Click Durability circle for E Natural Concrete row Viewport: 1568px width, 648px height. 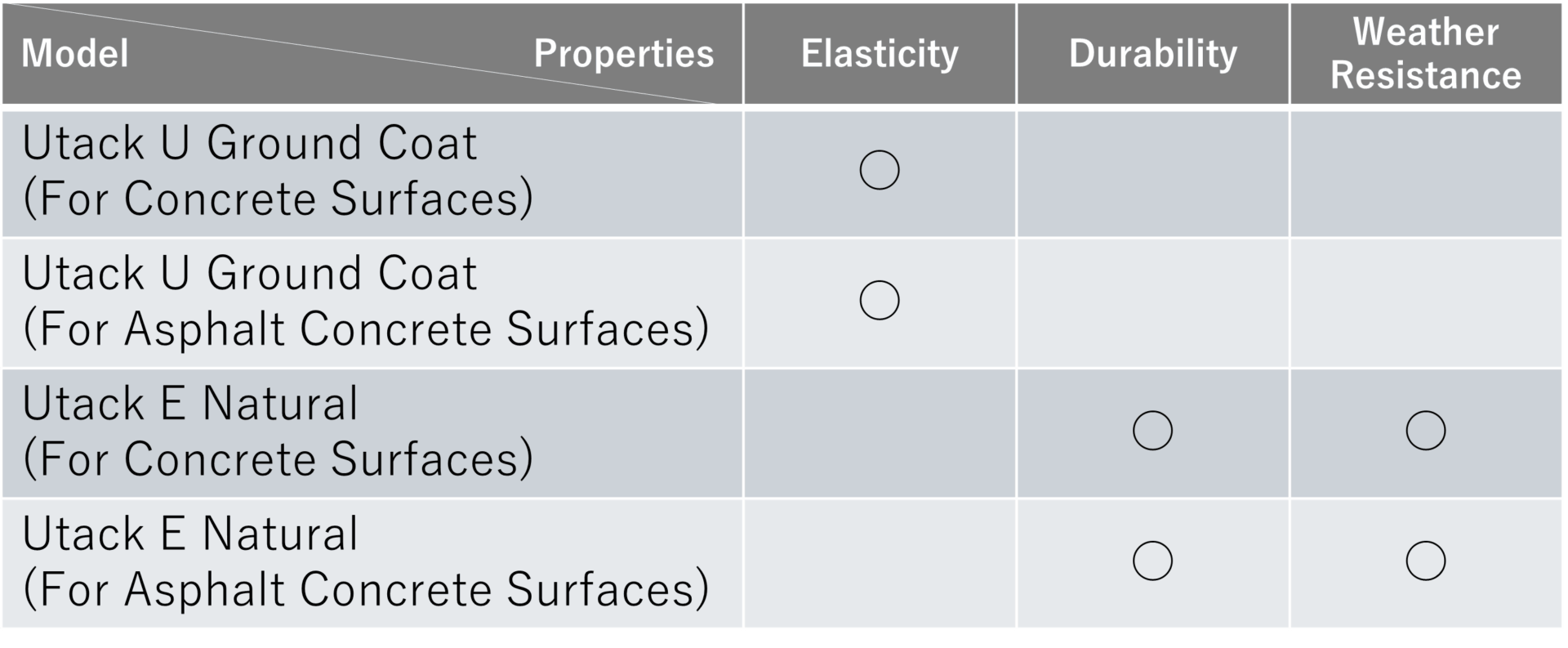click(x=1152, y=431)
